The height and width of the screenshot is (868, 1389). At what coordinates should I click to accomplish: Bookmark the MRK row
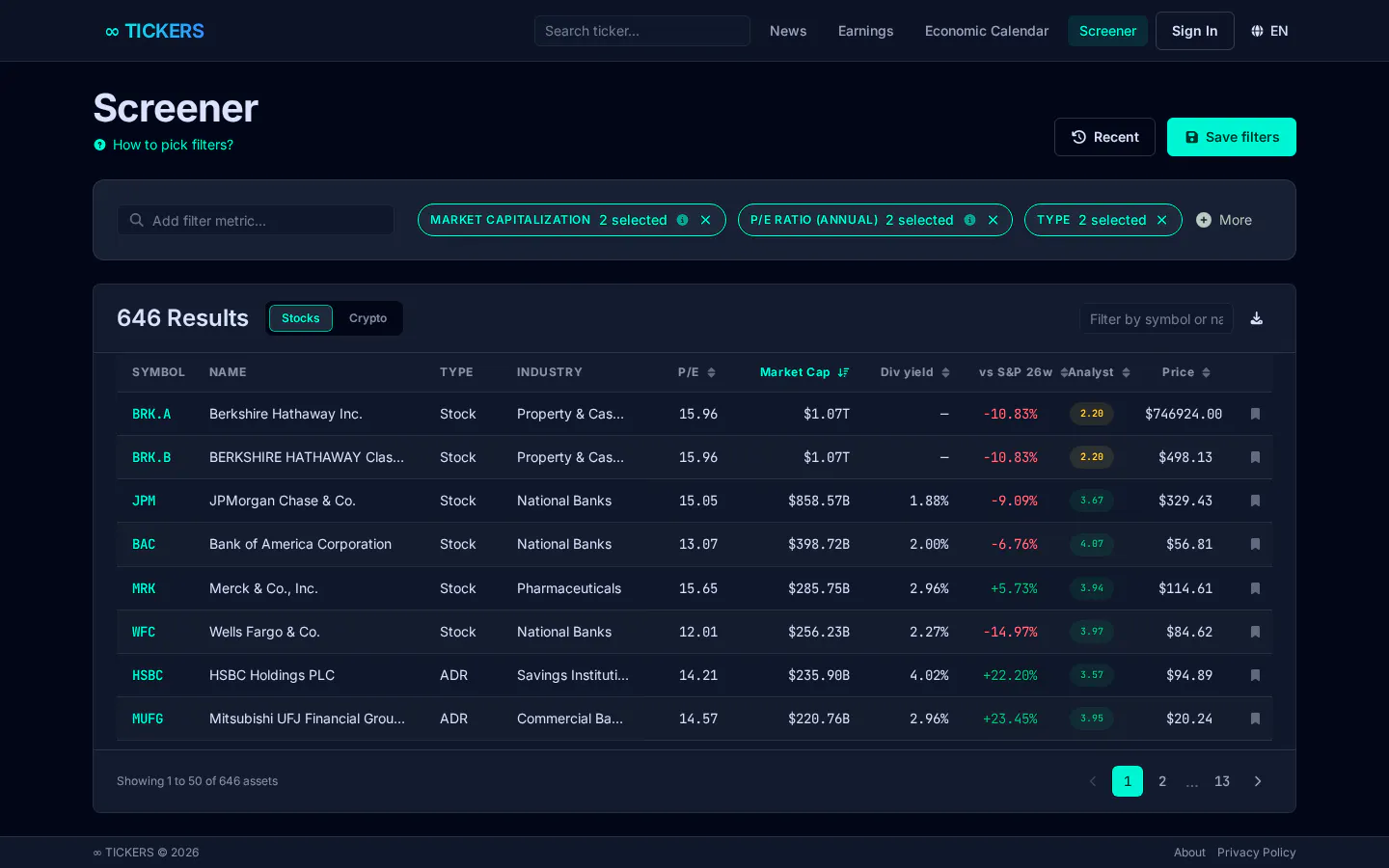point(1255,588)
